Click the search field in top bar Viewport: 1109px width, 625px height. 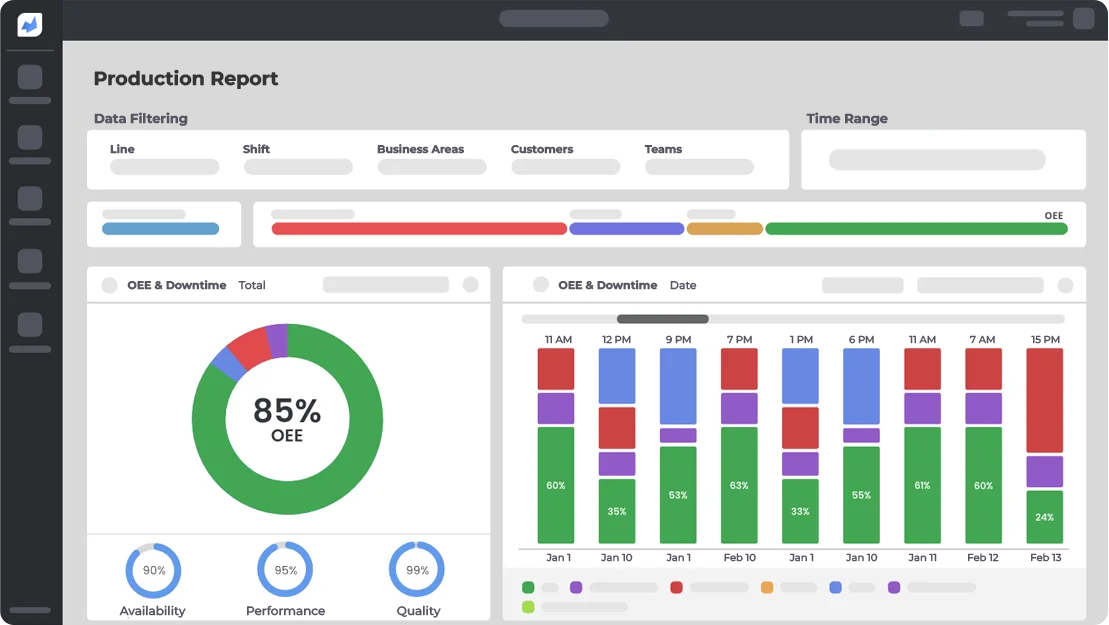pyautogui.click(x=554, y=18)
